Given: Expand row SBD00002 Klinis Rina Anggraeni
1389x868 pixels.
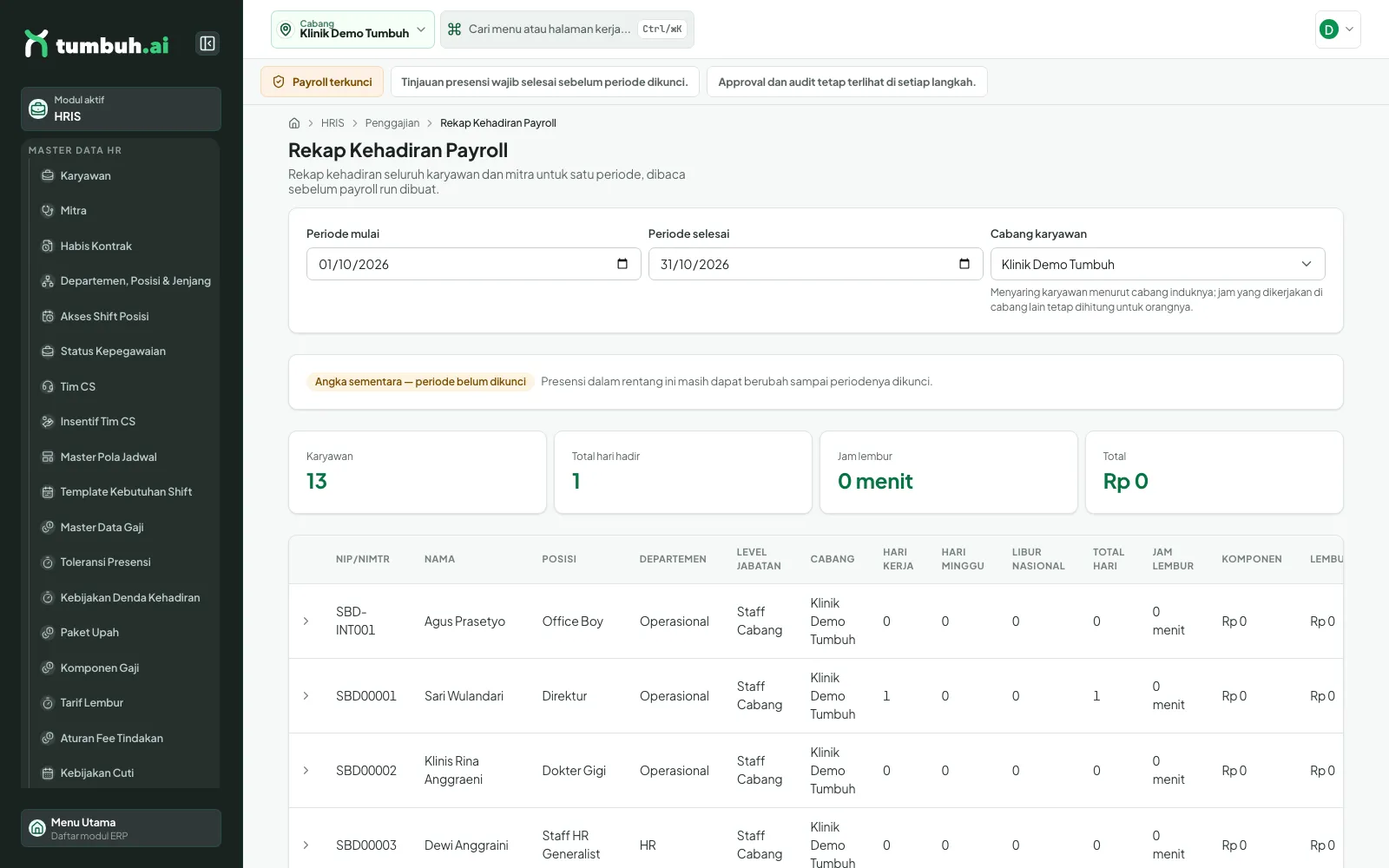Looking at the screenshot, I should click(306, 771).
